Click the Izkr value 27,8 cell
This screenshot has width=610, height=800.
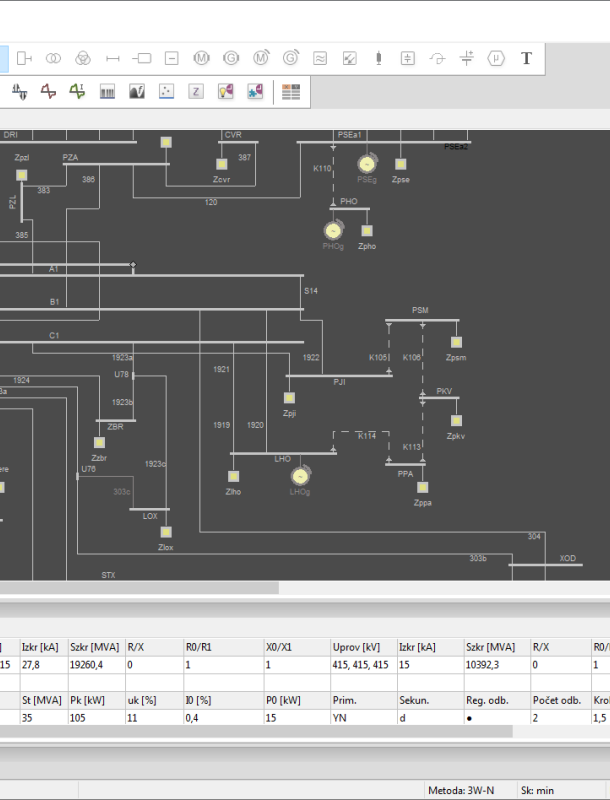pos(44,665)
